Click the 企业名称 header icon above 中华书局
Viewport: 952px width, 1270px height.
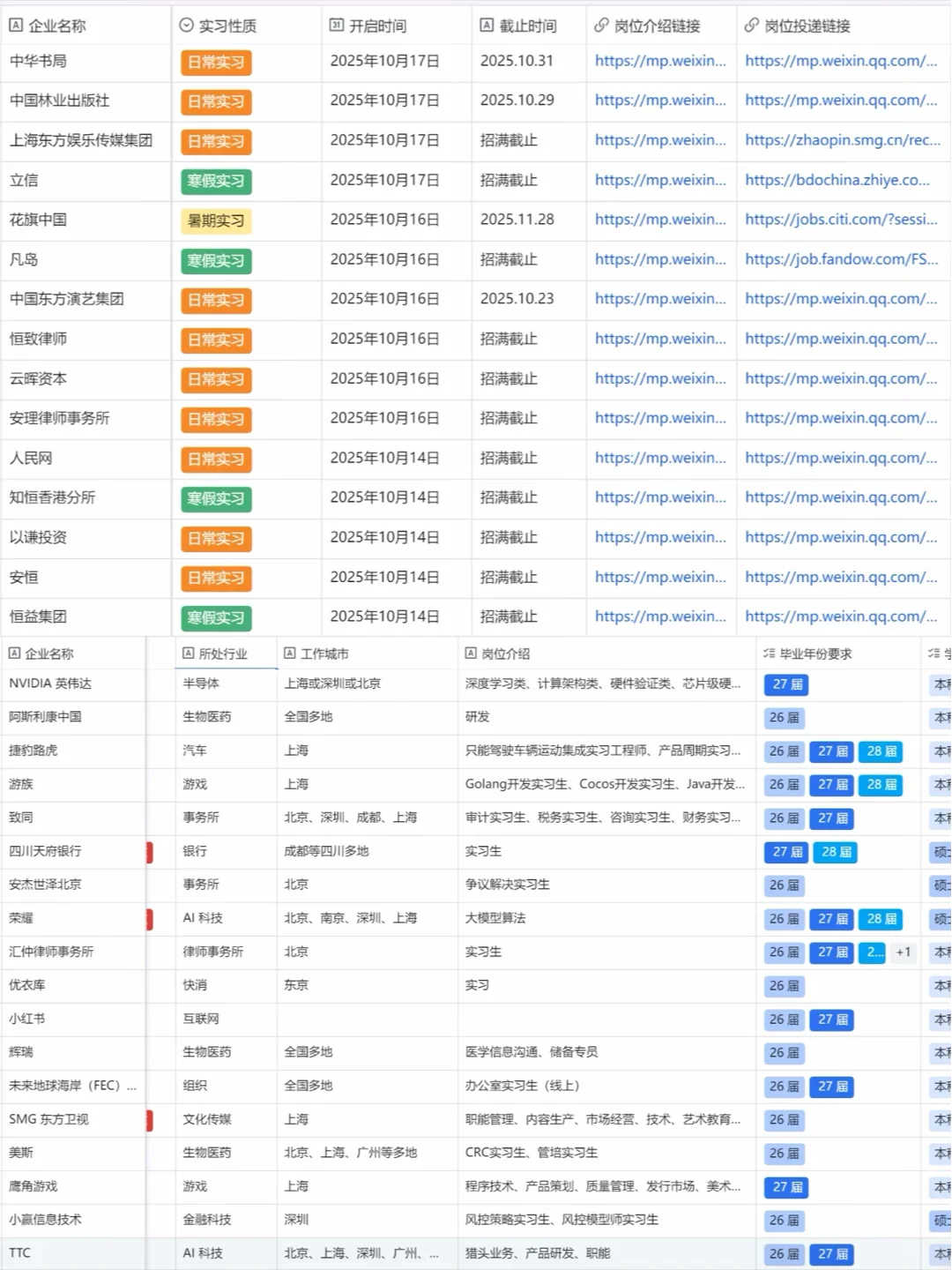(16, 26)
